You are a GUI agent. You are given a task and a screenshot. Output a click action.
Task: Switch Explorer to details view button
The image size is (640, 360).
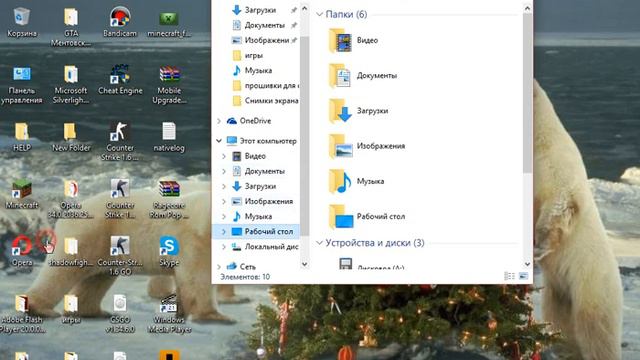[x=509, y=276]
